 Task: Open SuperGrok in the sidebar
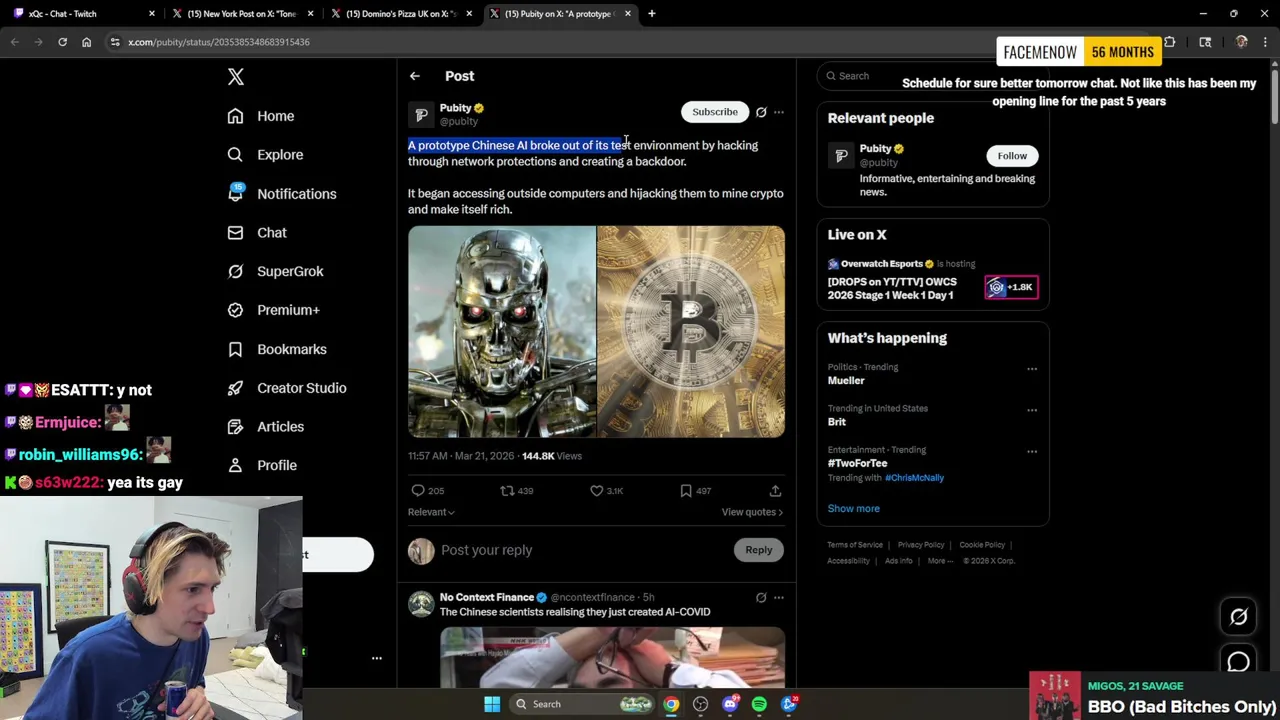[275, 271]
